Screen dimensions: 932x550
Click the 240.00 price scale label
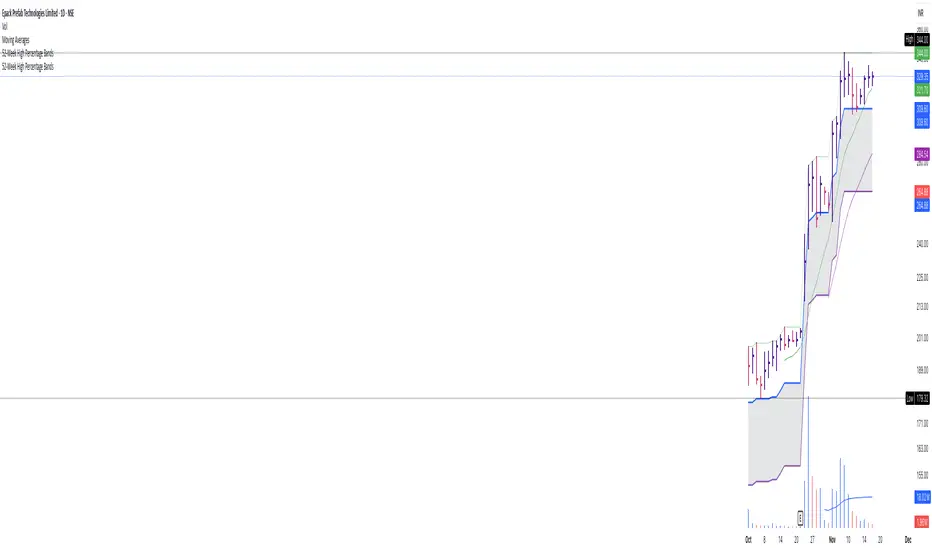point(921,243)
